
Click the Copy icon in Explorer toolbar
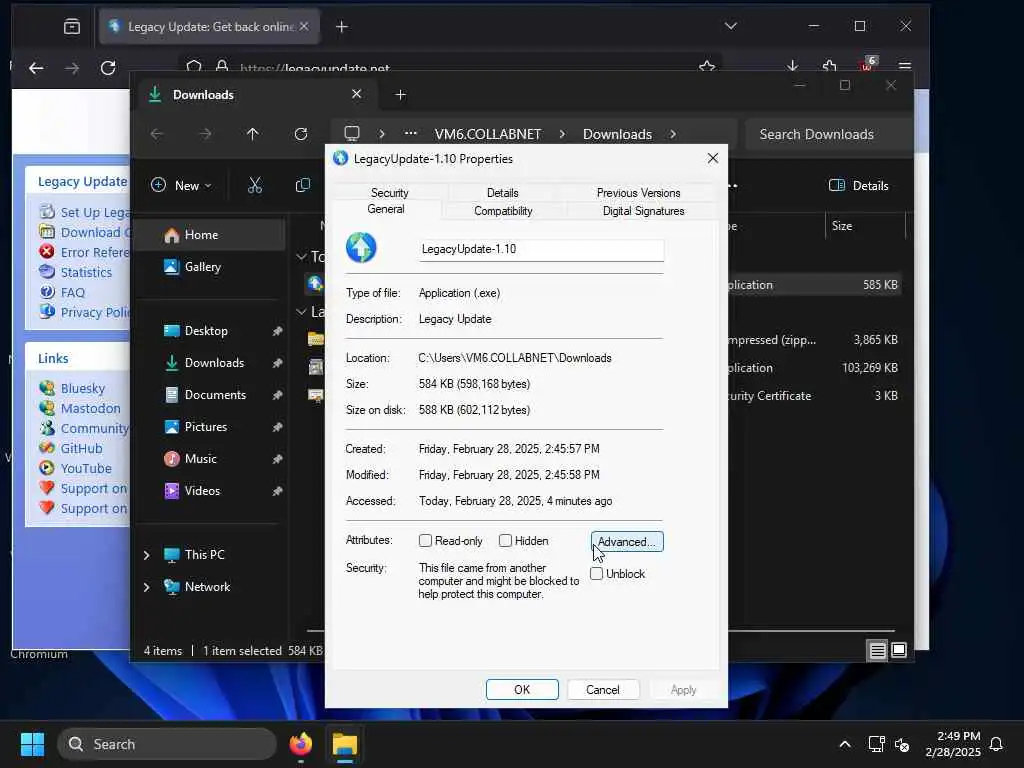[x=302, y=185]
